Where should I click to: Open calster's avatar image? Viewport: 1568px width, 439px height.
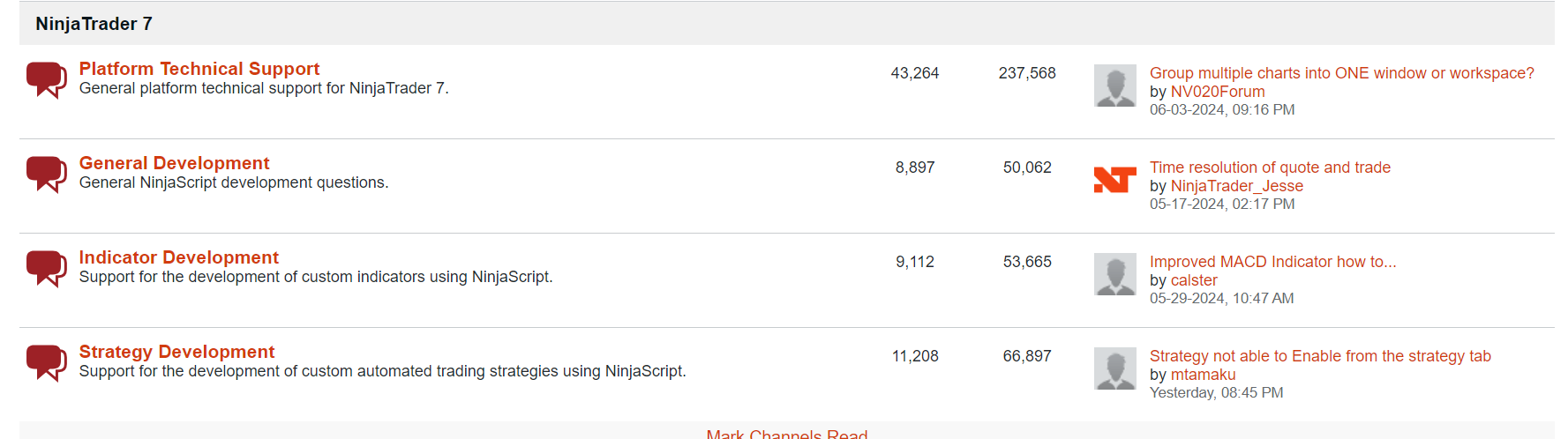point(1114,274)
